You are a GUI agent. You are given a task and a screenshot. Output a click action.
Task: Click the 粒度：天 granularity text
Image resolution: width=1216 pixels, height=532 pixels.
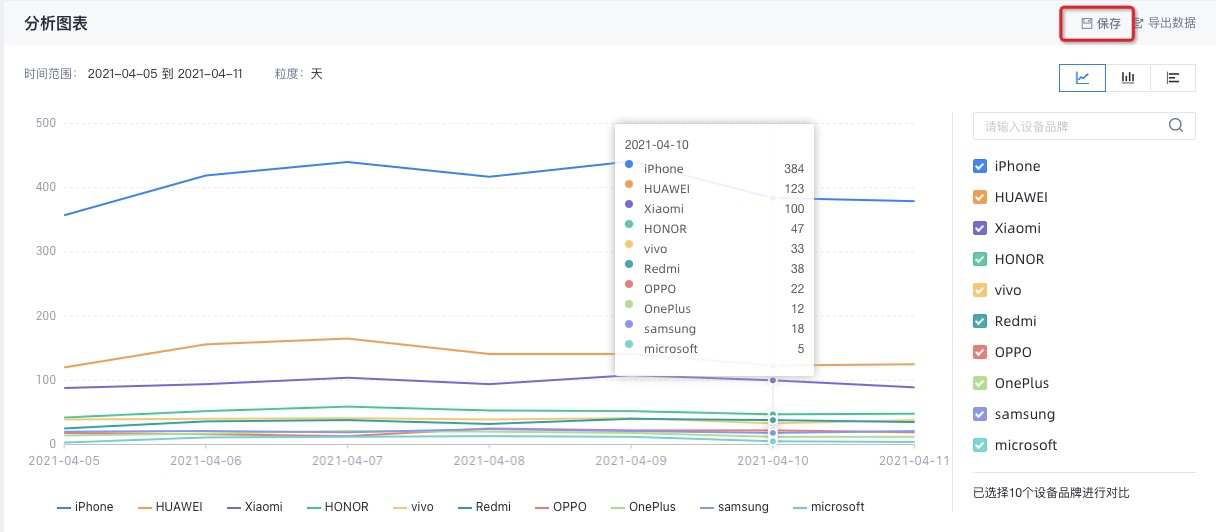tap(299, 74)
